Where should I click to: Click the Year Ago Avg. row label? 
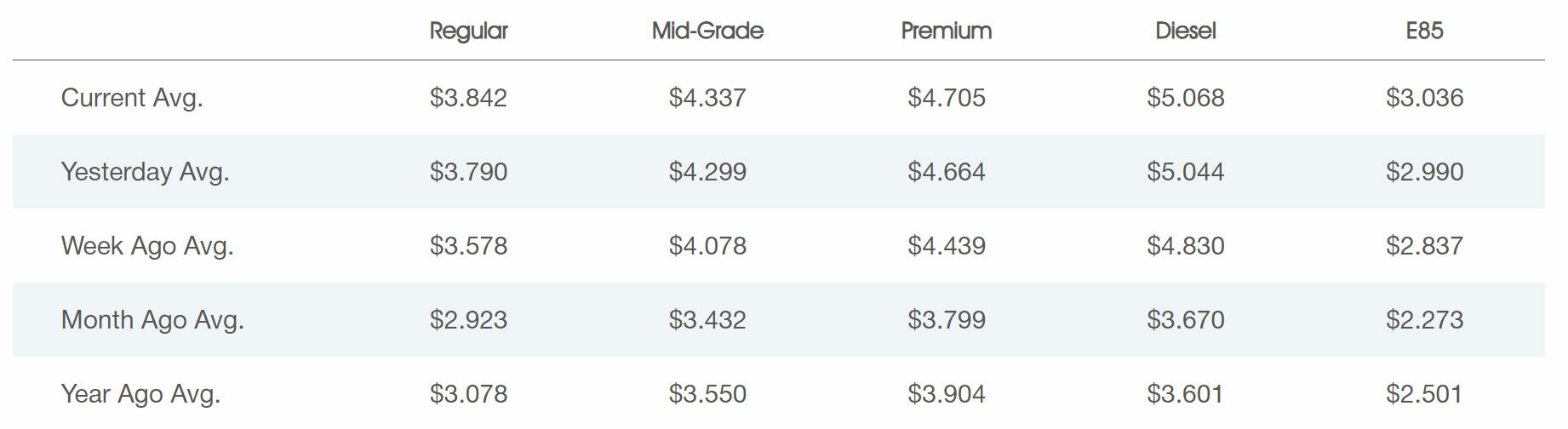(140, 394)
